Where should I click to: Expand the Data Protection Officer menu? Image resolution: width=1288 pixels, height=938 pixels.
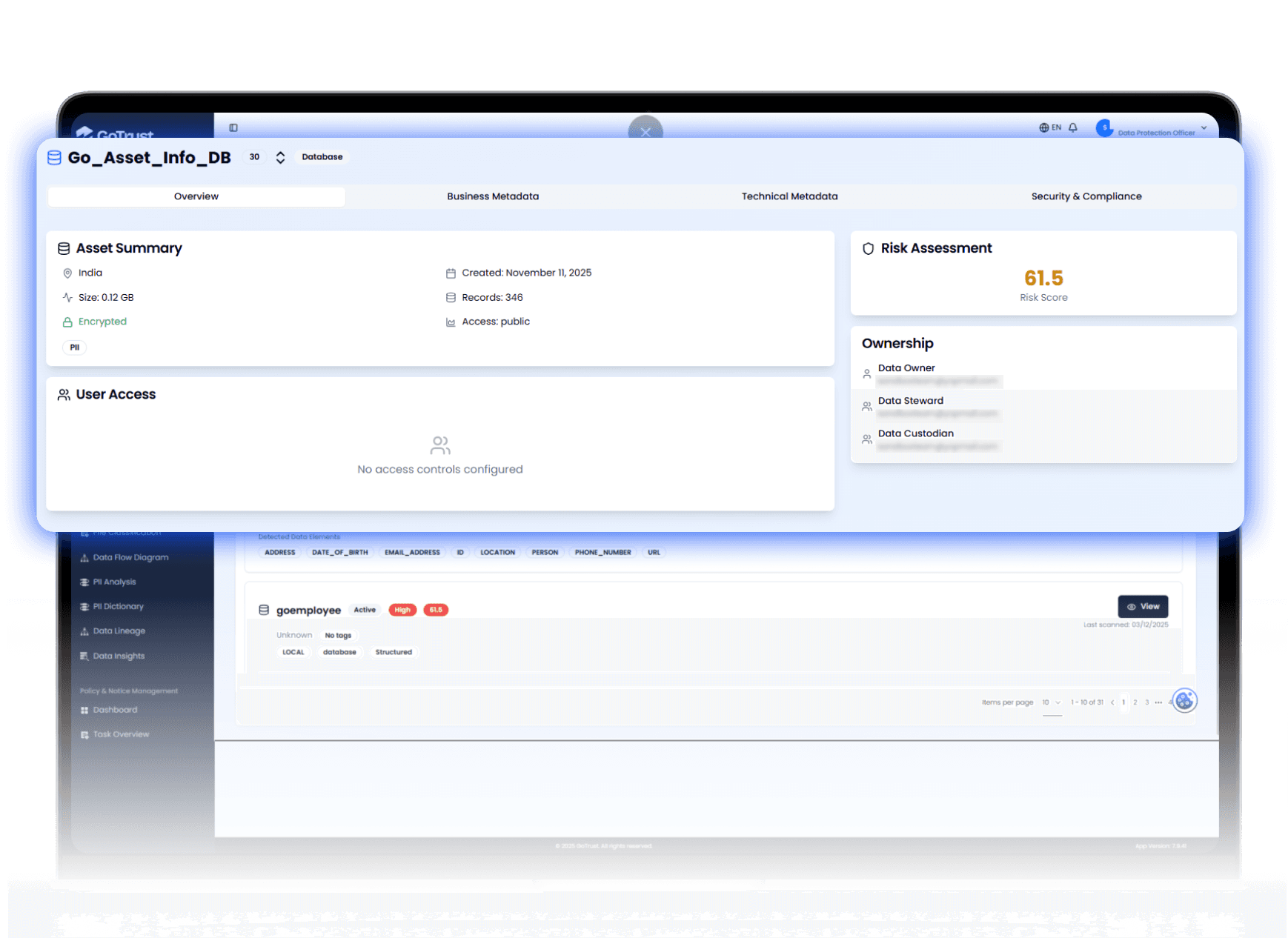(x=1204, y=127)
